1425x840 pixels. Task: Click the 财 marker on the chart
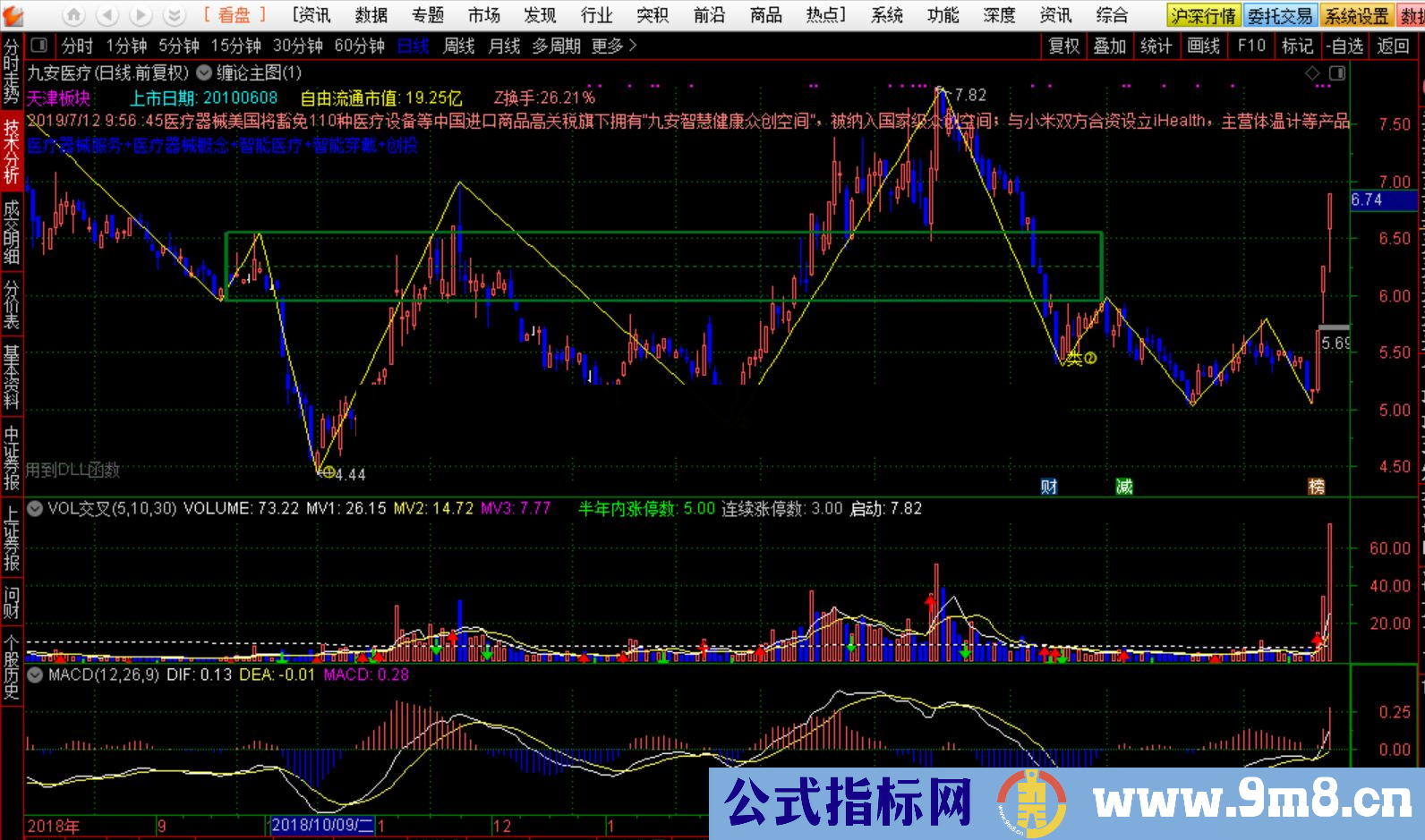point(1049,486)
